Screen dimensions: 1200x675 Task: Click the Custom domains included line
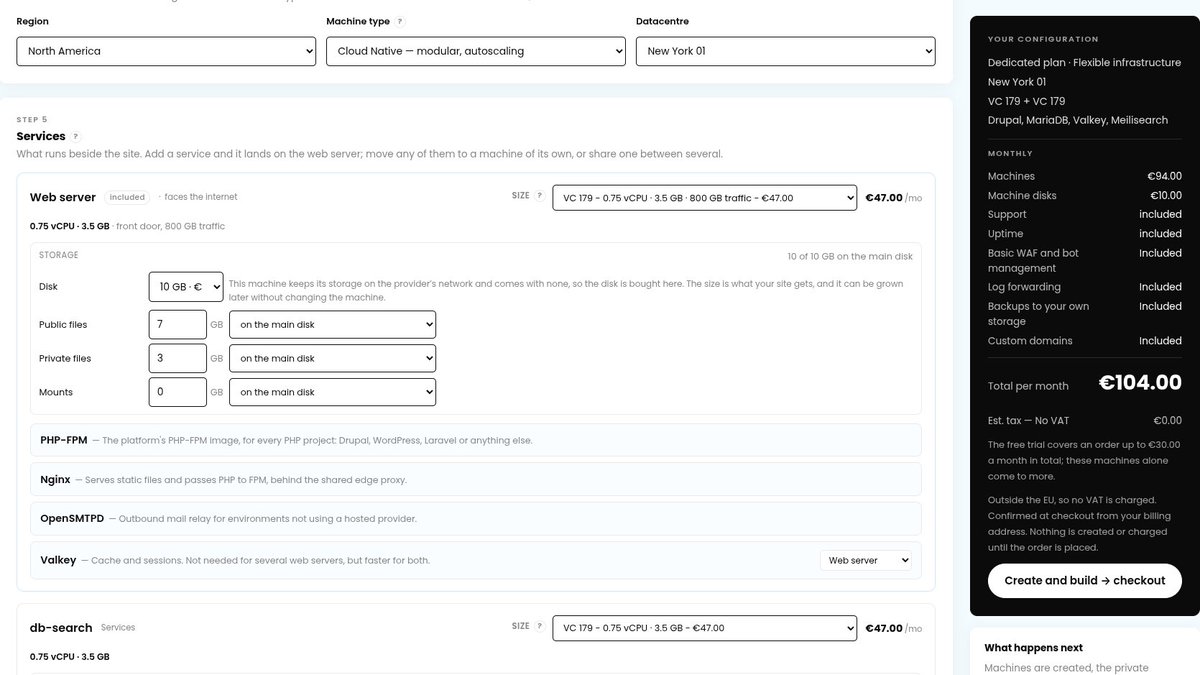(1085, 341)
